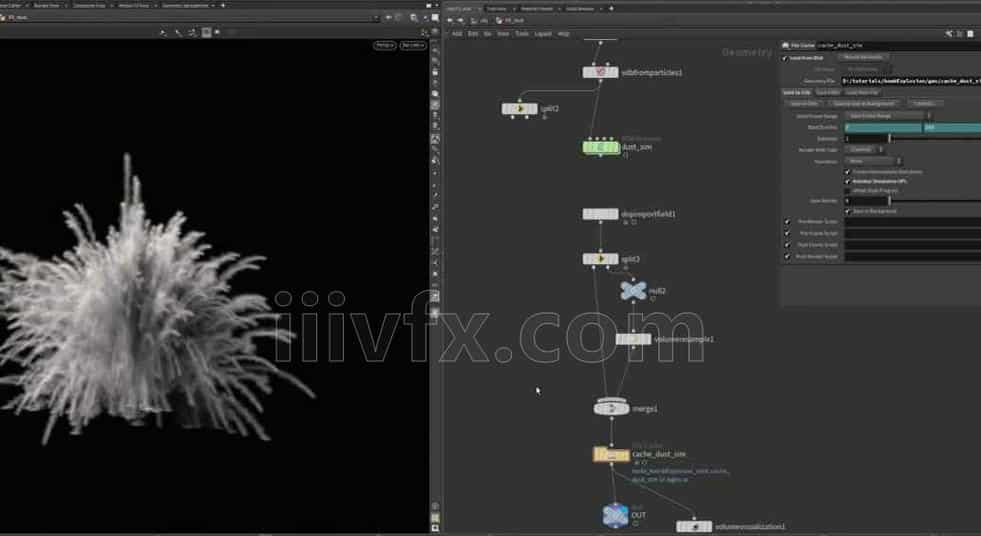This screenshot has height=536, width=981.
Task: Switch to the Render View tab
Action: click(x=48, y=5)
